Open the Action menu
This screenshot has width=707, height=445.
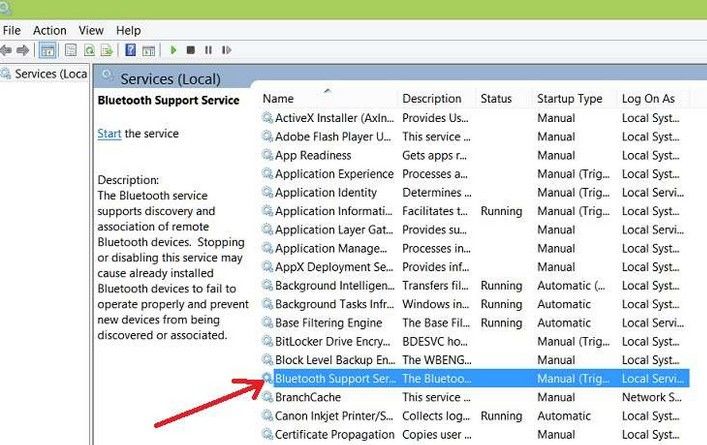pos(50,30)
